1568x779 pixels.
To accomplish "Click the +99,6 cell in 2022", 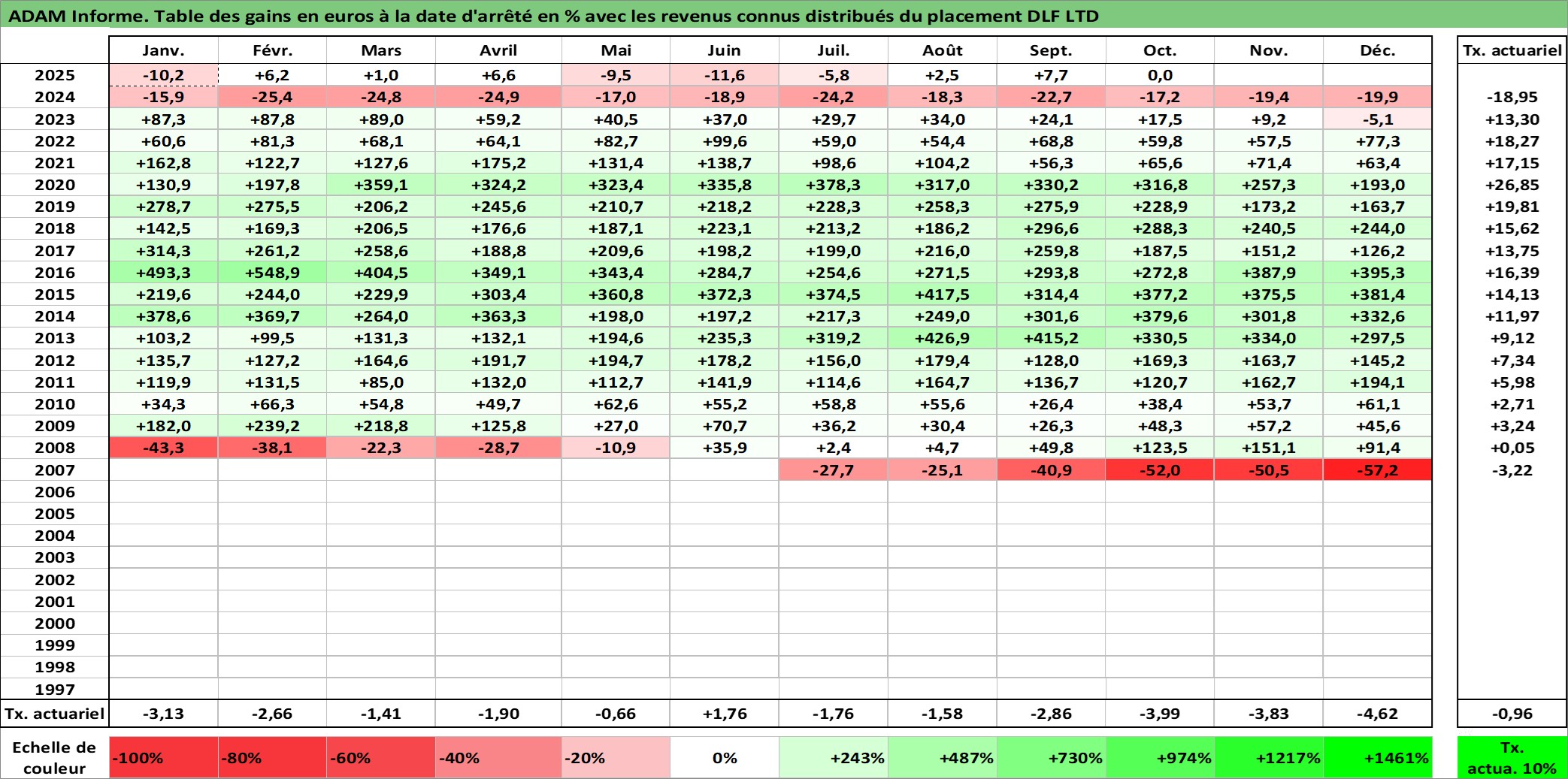I will point(724,141).
